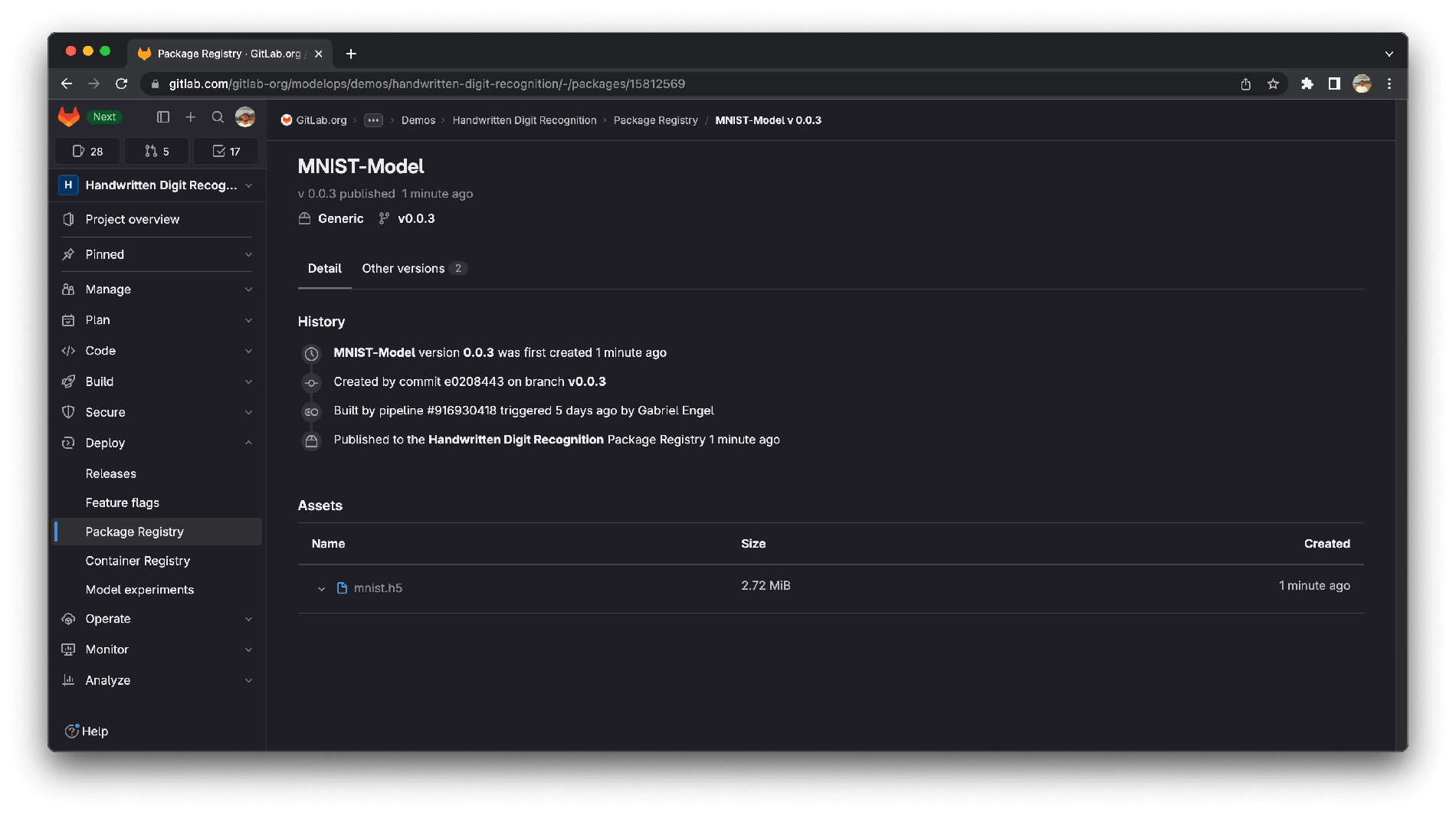Open the search icon in the sidebar
Viewport: 1456px width, 815px height.
218,116
